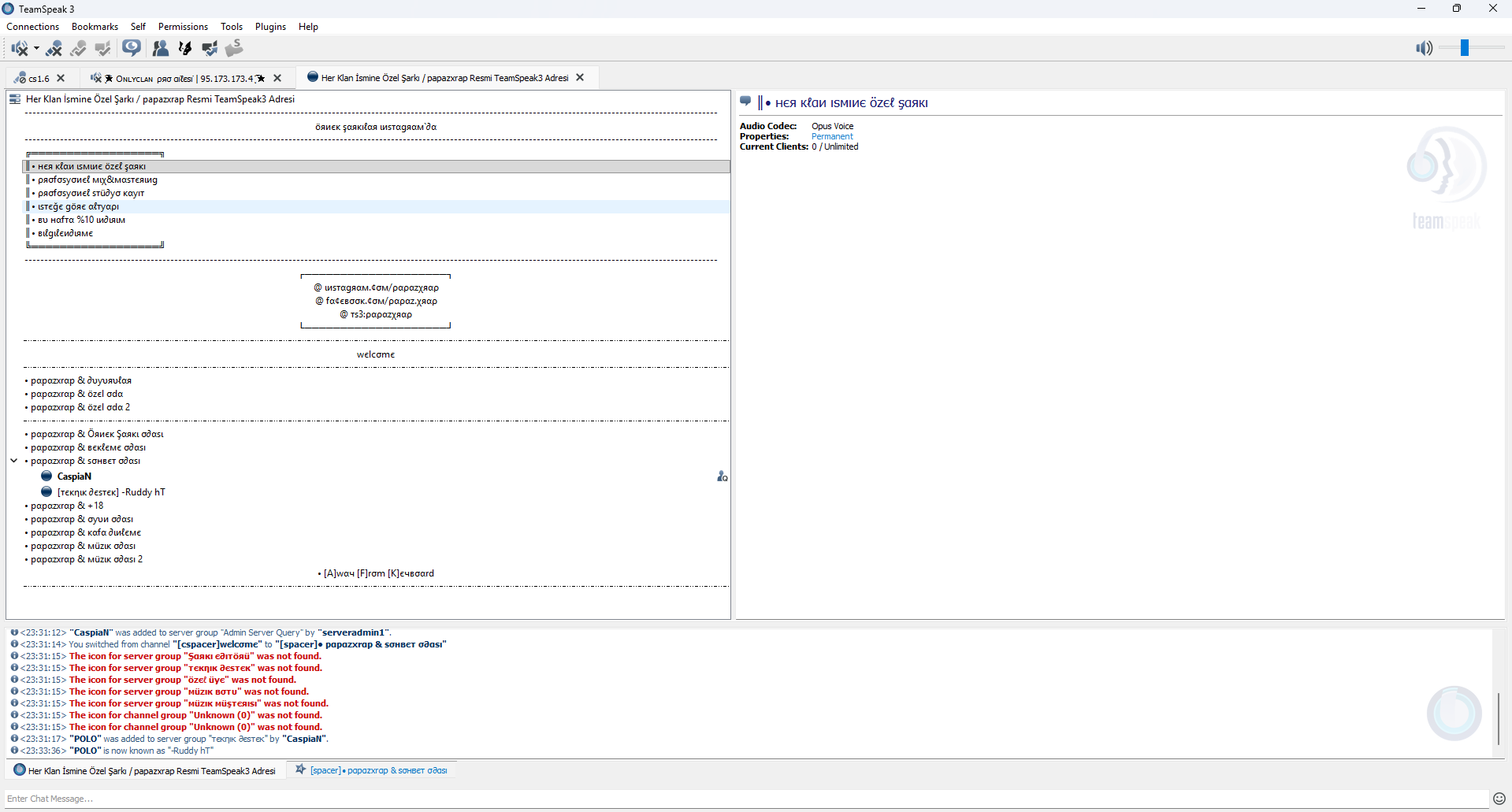Screen dimensions: 1512x812
Task: Click the greyed microphone-with-checkmark toolbar icon
Action: (x=79, y=49)
